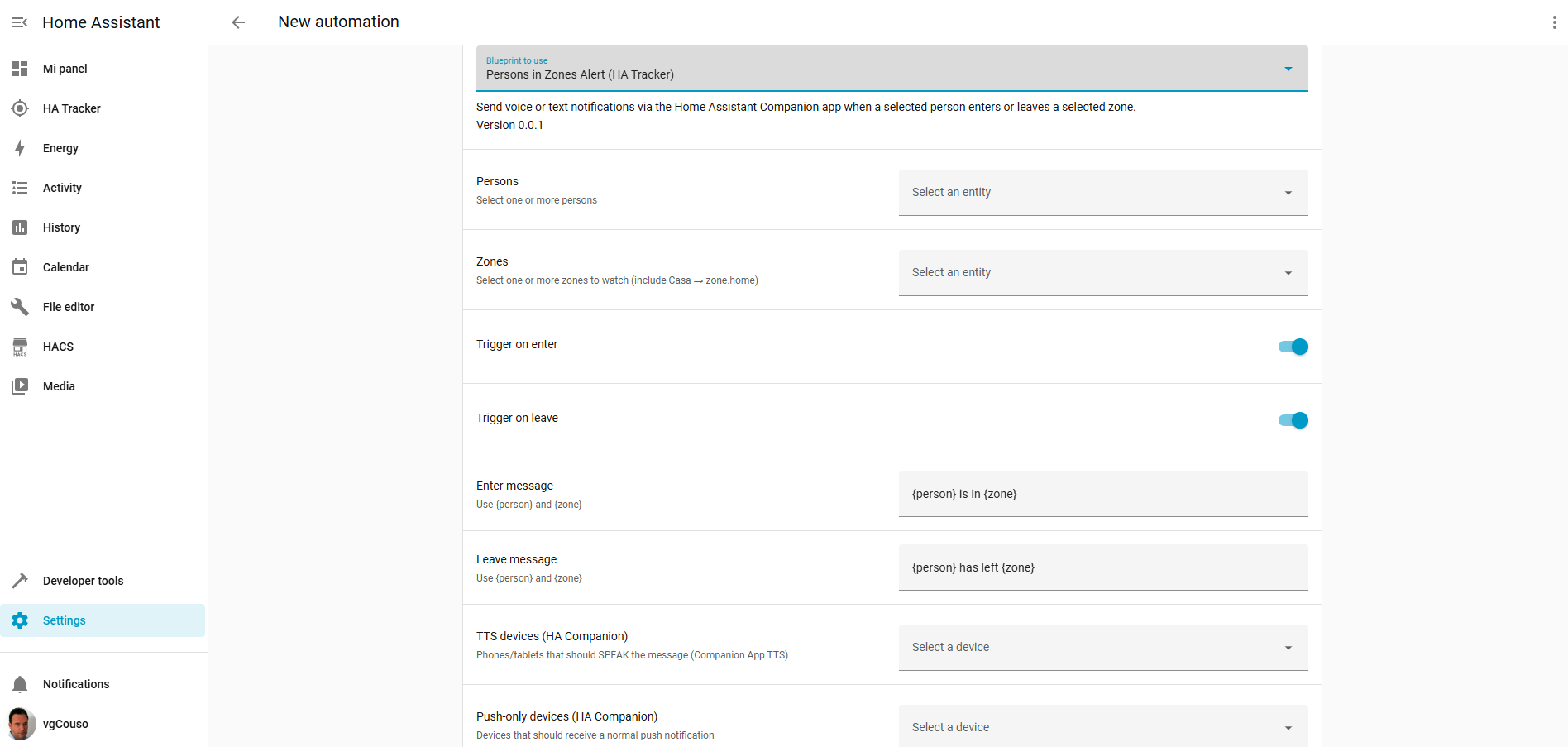
Task: Open the TTS devices device selector
Action: point(1103,648)
